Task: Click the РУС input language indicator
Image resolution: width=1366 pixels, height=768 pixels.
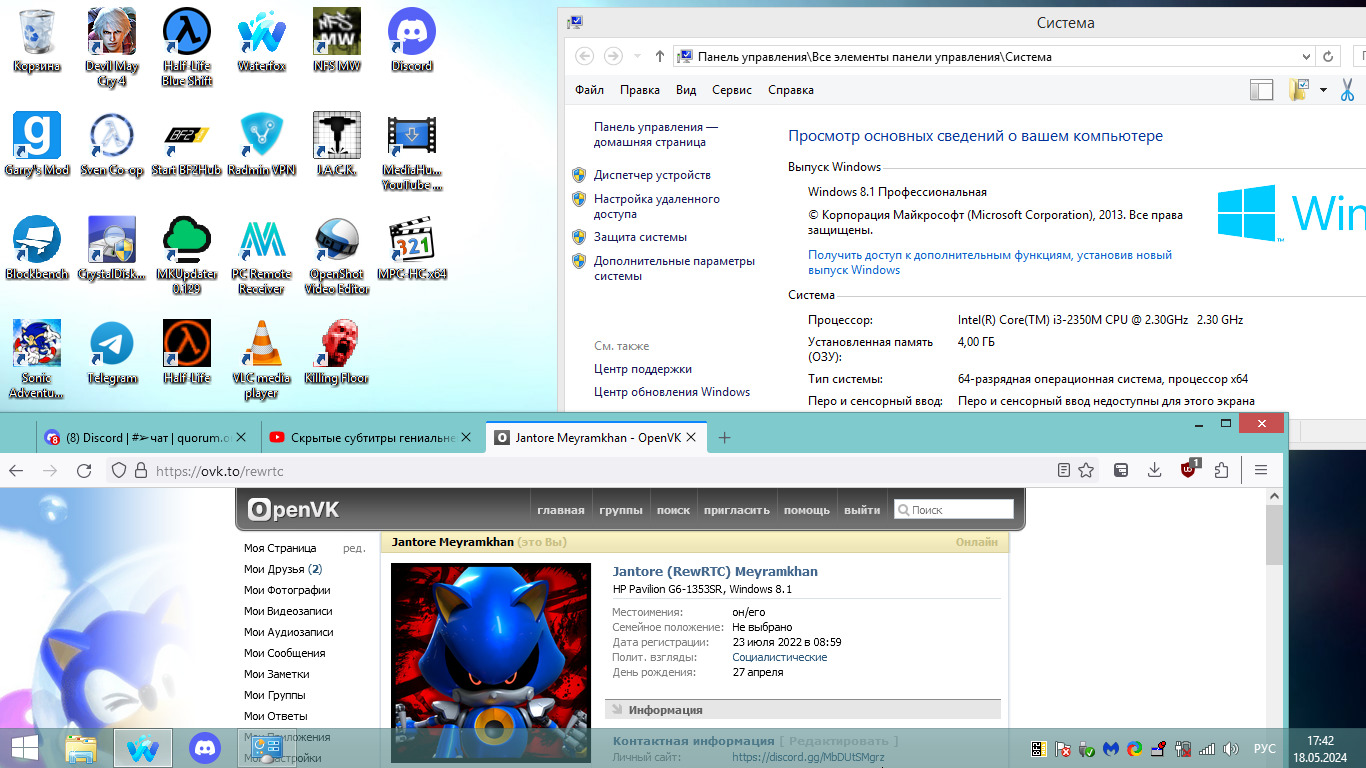Action: coord(1264,748)
